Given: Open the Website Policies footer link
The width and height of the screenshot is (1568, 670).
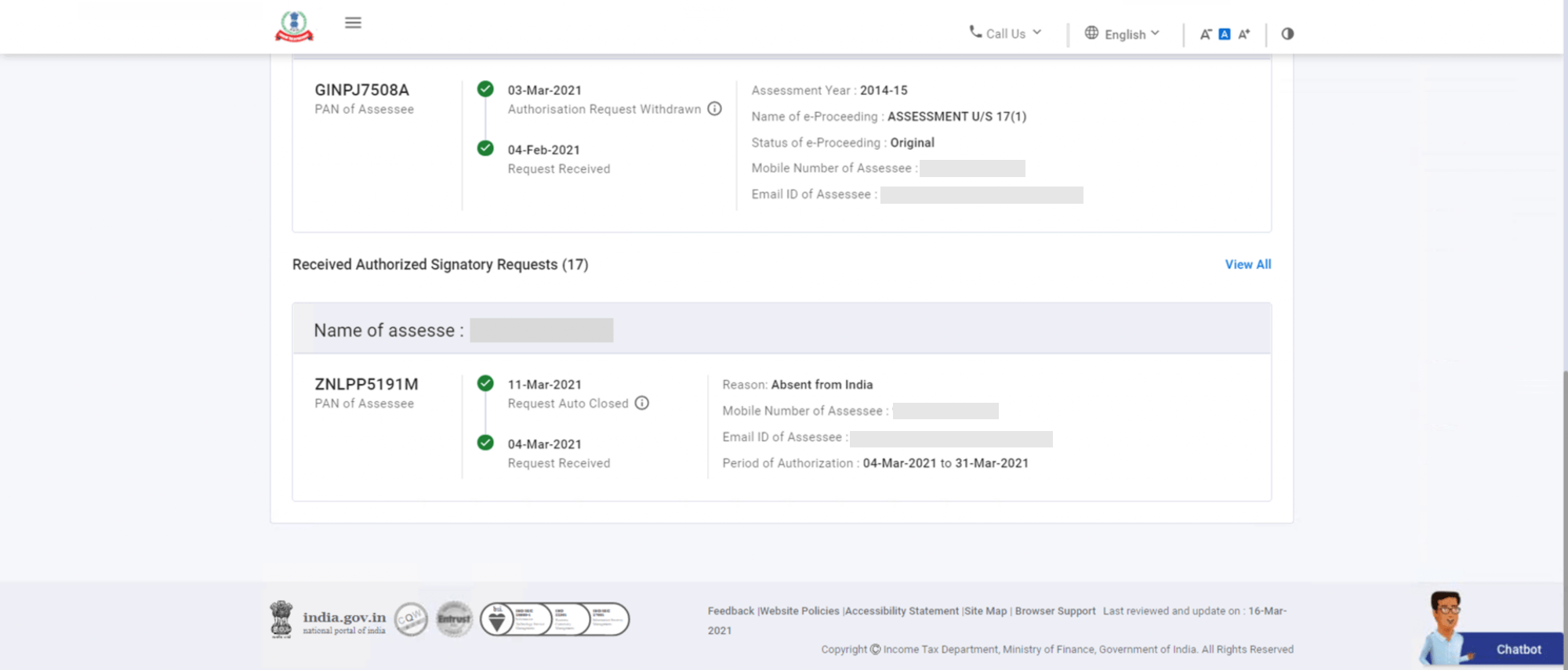Looking at the screenshot, I should pyautogui.click(x=799, y=611).
